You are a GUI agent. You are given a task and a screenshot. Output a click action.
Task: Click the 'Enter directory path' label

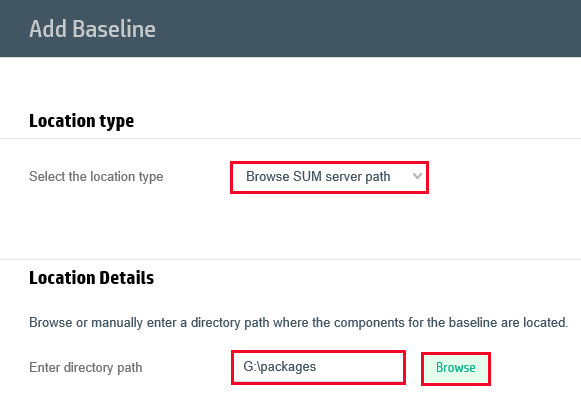tap(86, 368)
